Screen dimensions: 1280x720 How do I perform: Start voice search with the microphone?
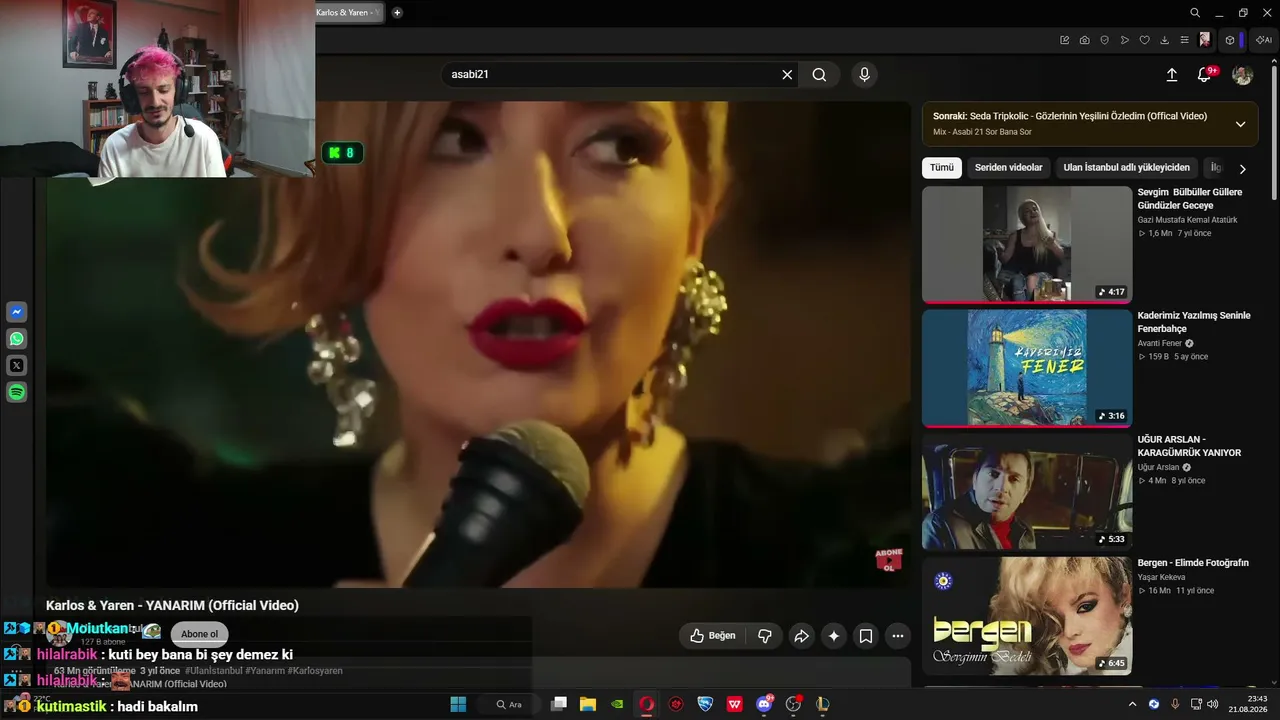[x=865, y=74]
